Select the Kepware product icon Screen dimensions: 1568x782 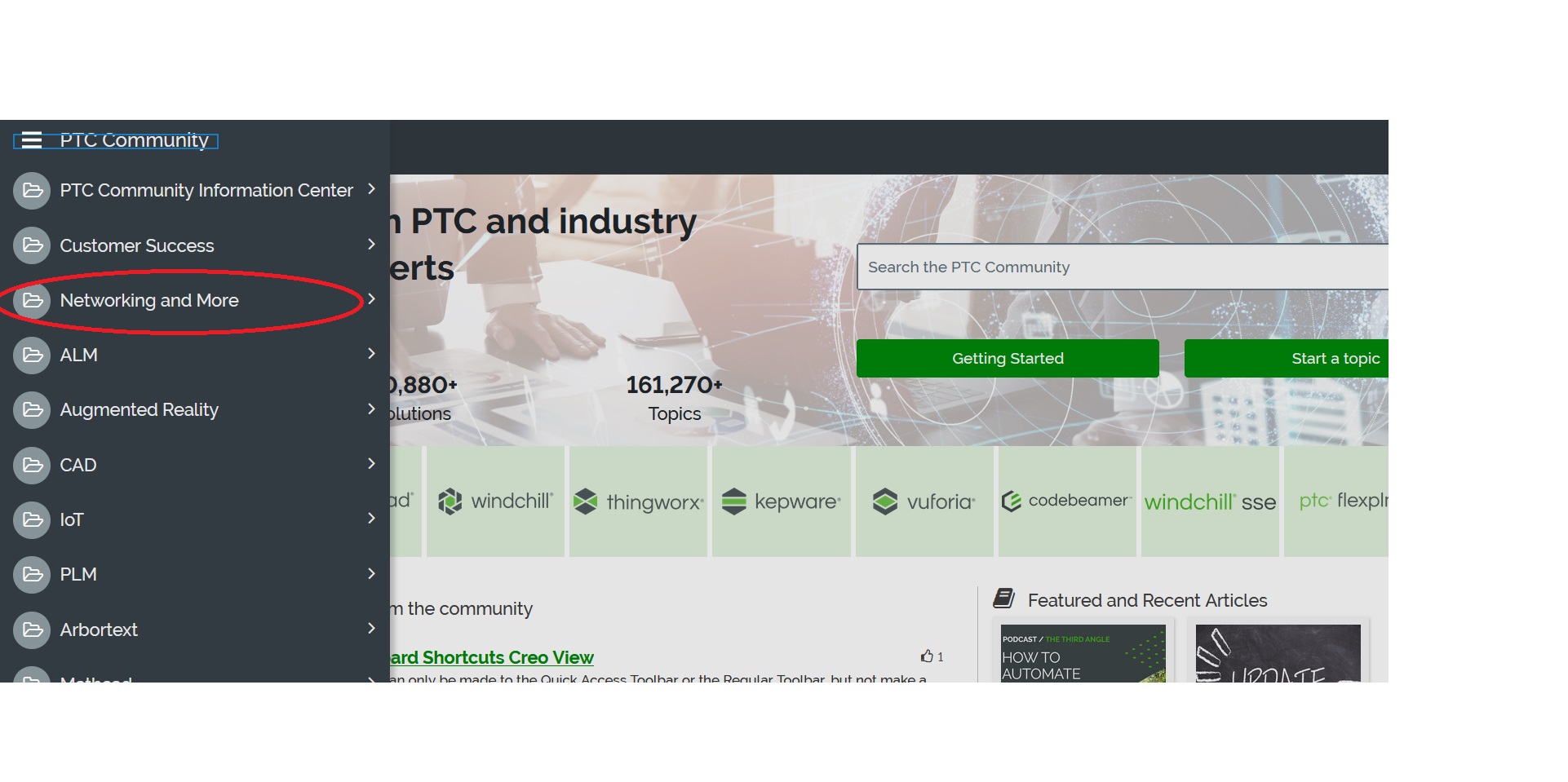click(x=781, y=501)
